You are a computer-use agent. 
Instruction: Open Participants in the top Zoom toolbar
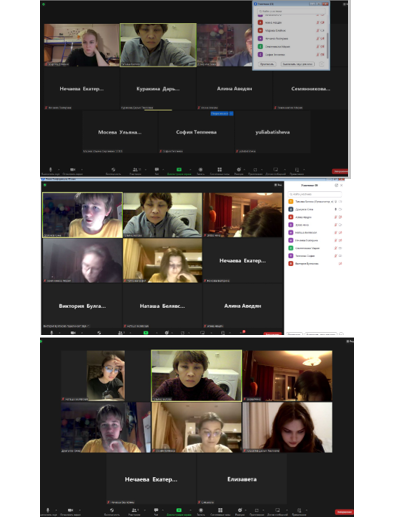pos(135,169)
